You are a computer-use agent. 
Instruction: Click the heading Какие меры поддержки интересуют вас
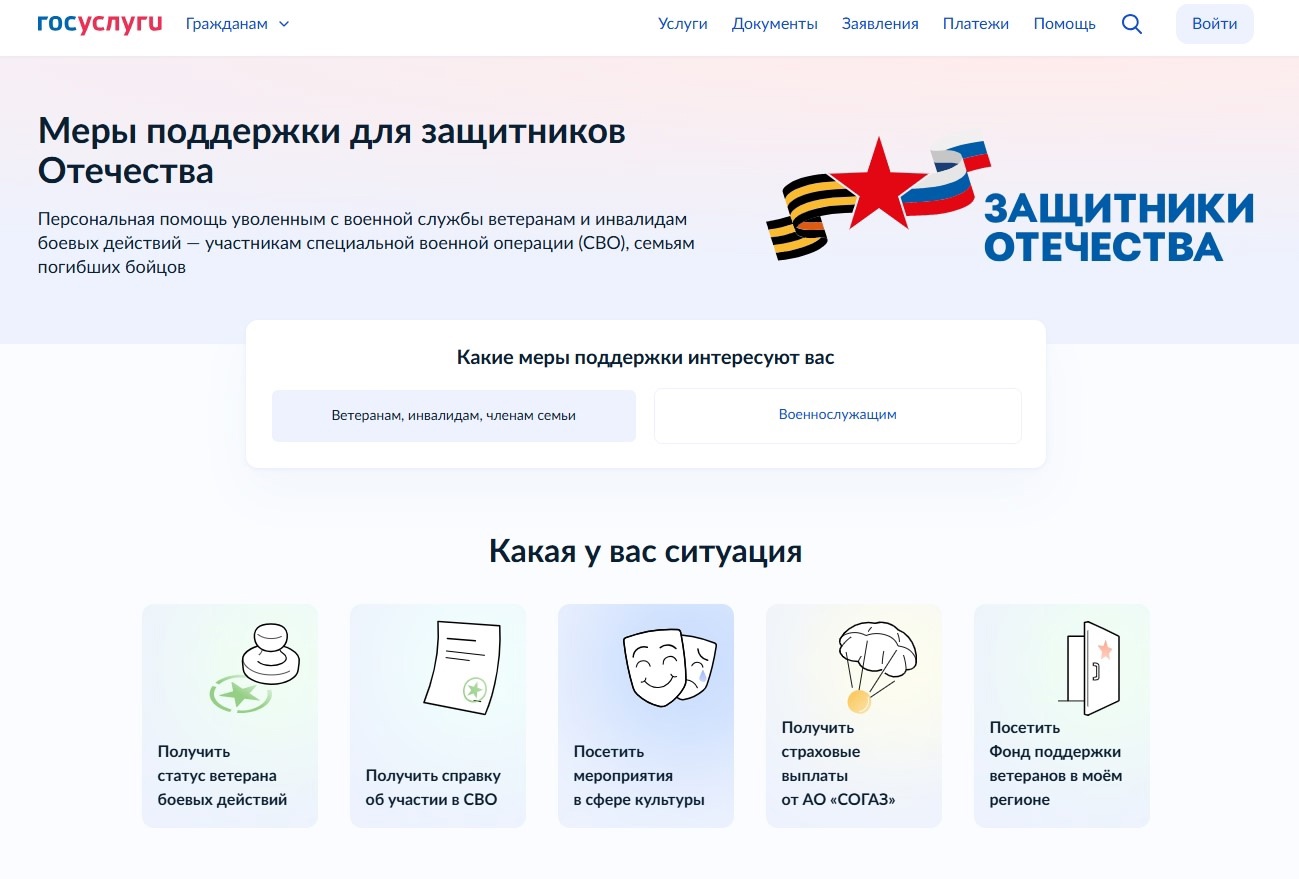point(646,357)
